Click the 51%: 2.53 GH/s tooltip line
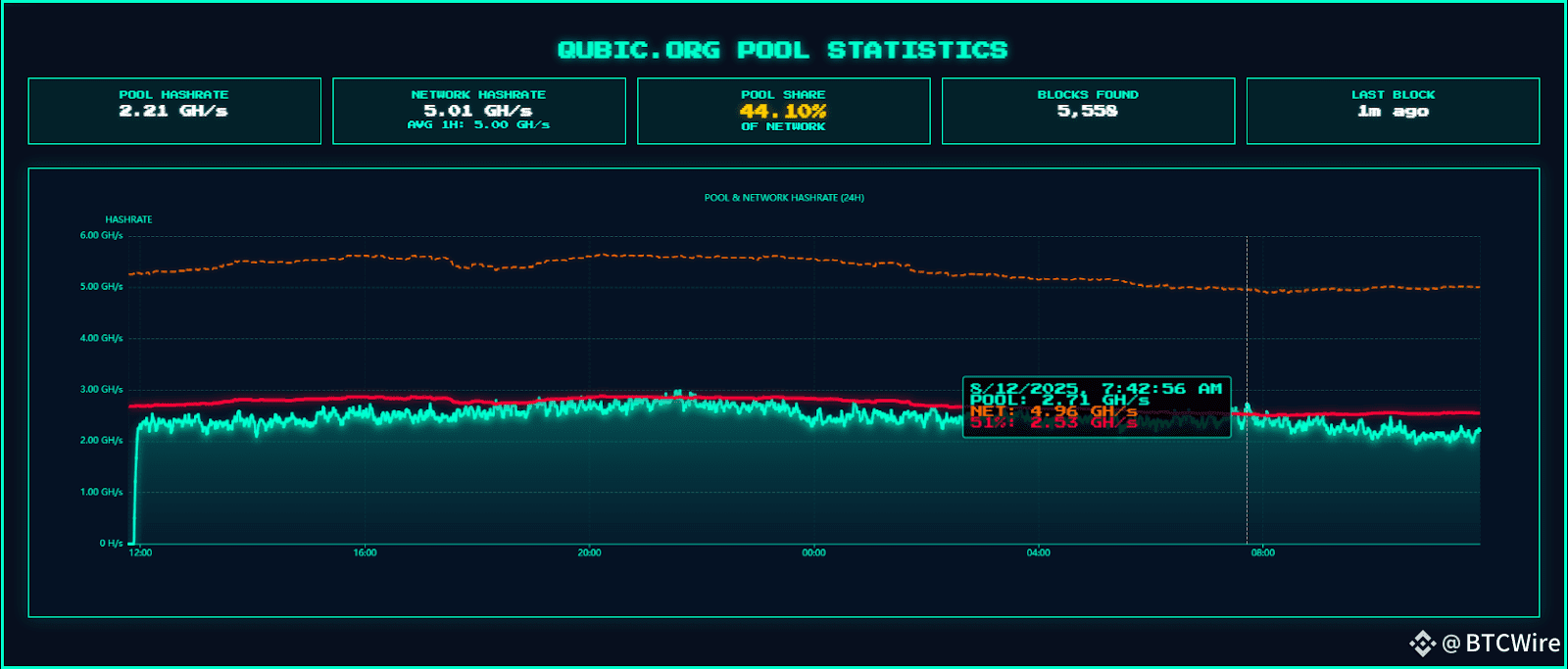The image size is (1568, 669). pos(1053,422)
